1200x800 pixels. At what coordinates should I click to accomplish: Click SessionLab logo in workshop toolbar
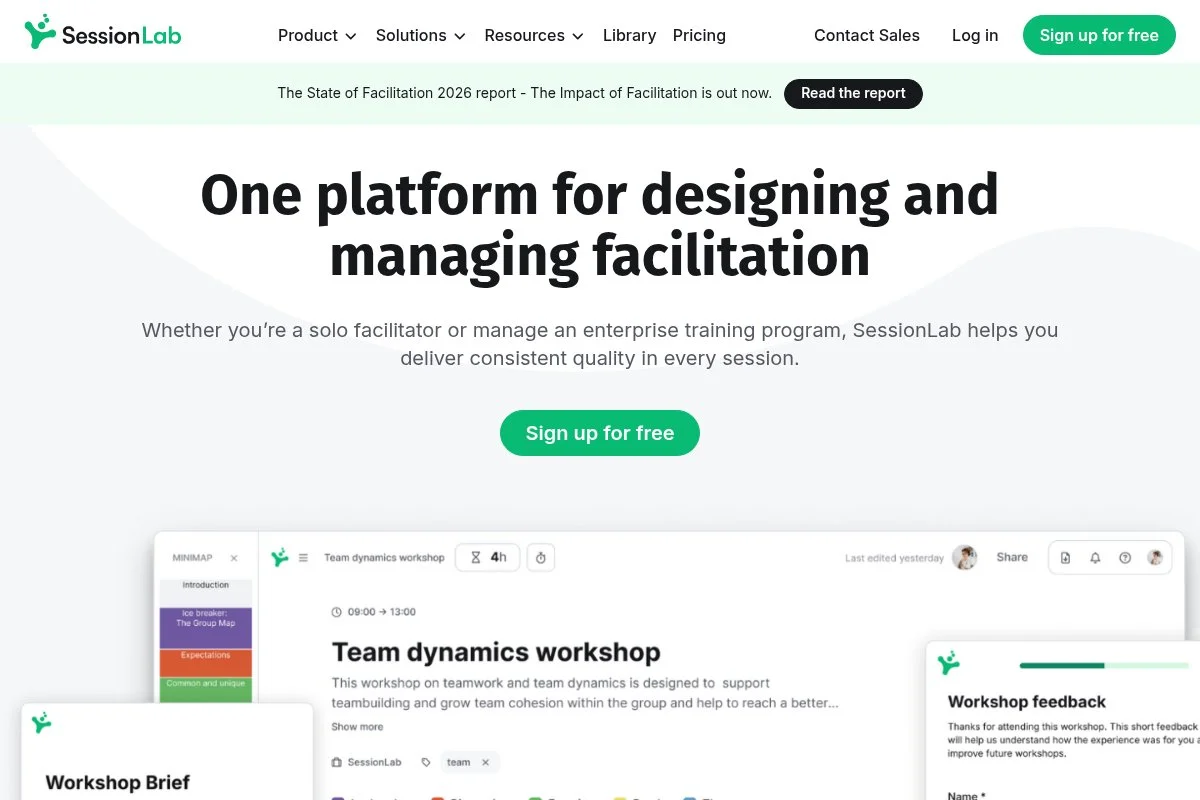pyautogui.click(x=280, y=557)
